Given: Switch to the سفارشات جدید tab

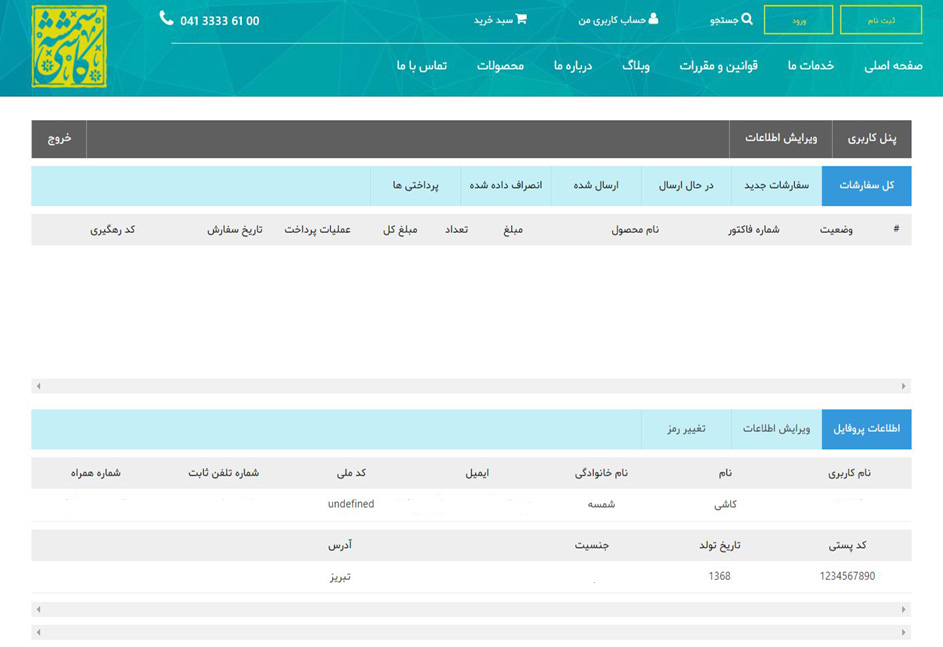Looking at the screenshot, I should (776, 186).
